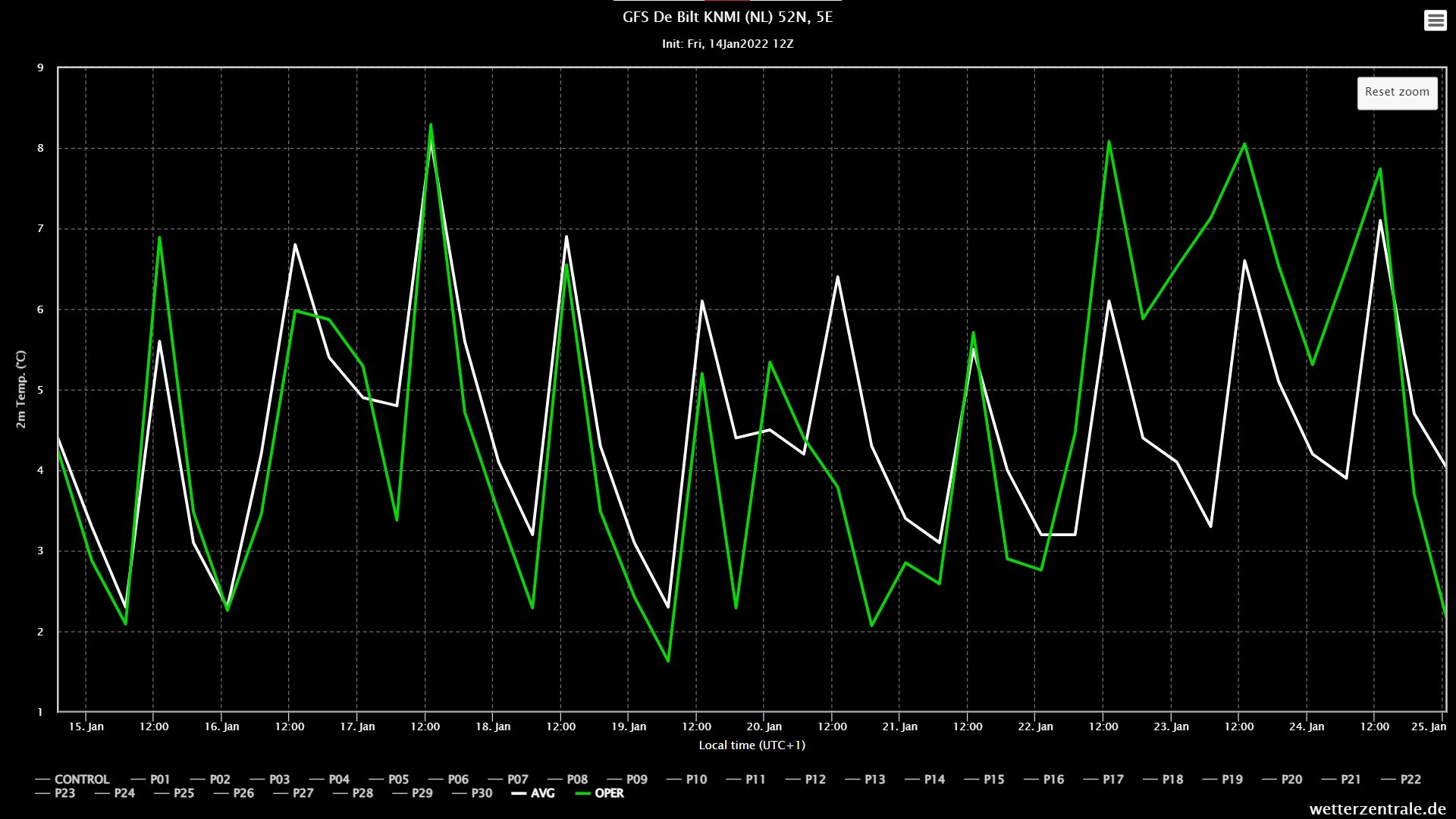This screenshot has height=819, width=1456.
Task: Toggle the OPER series legend item
Action: coord(609,793)
